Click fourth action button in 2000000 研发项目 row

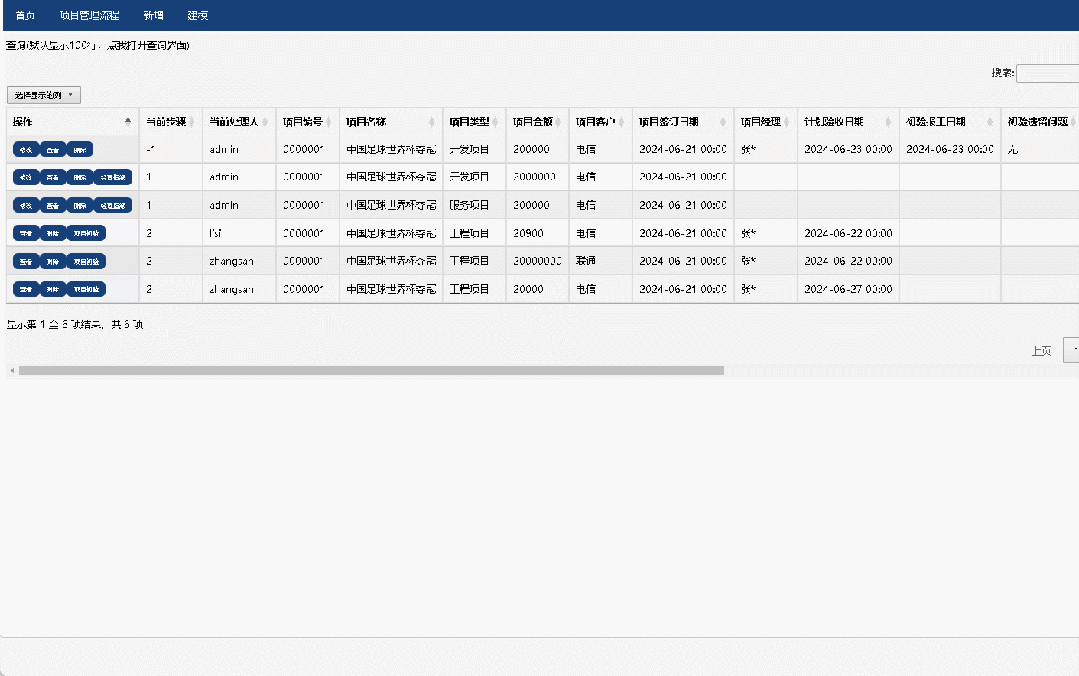pos(113,178)
